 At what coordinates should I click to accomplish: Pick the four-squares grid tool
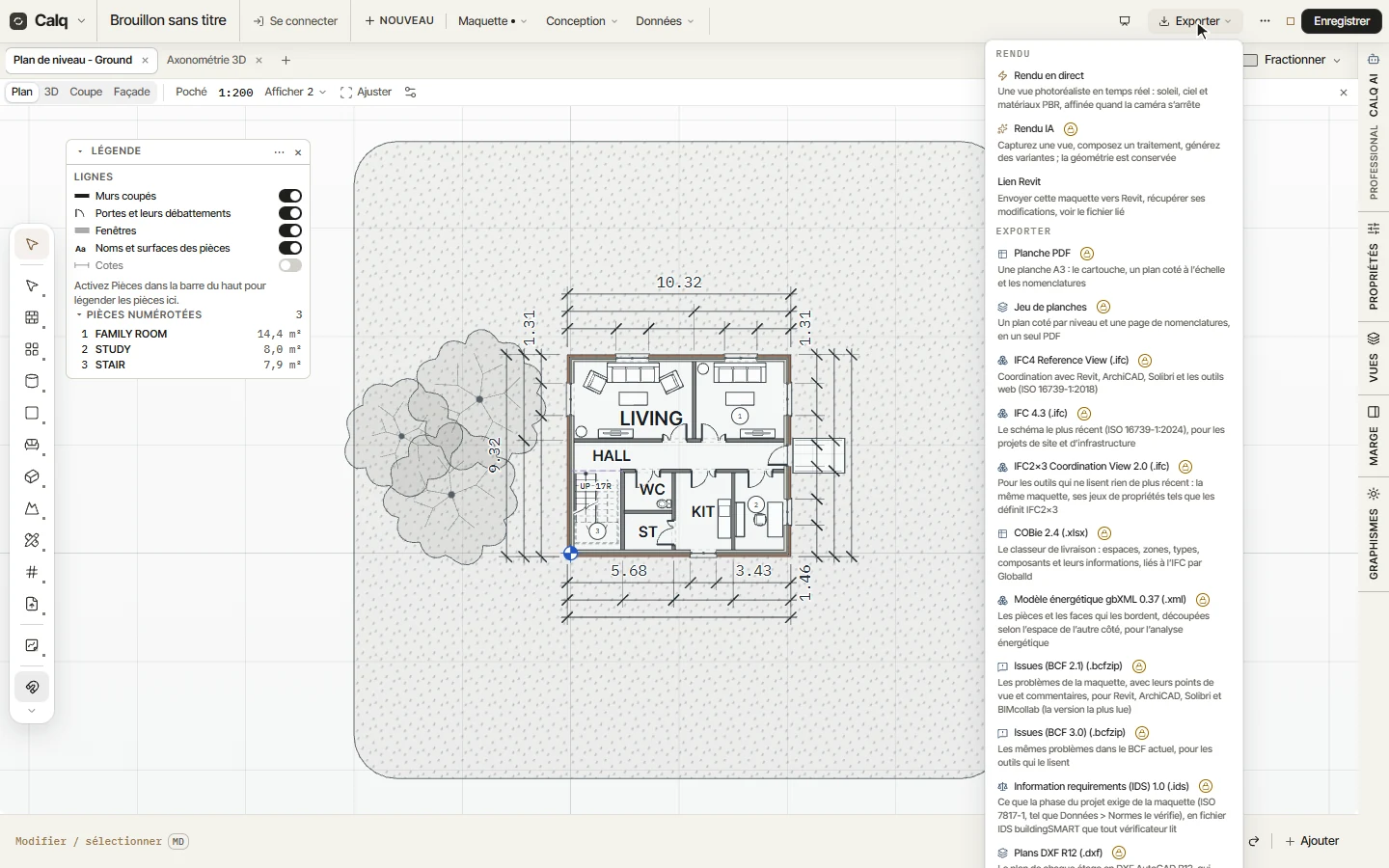[x=32, y=350]
